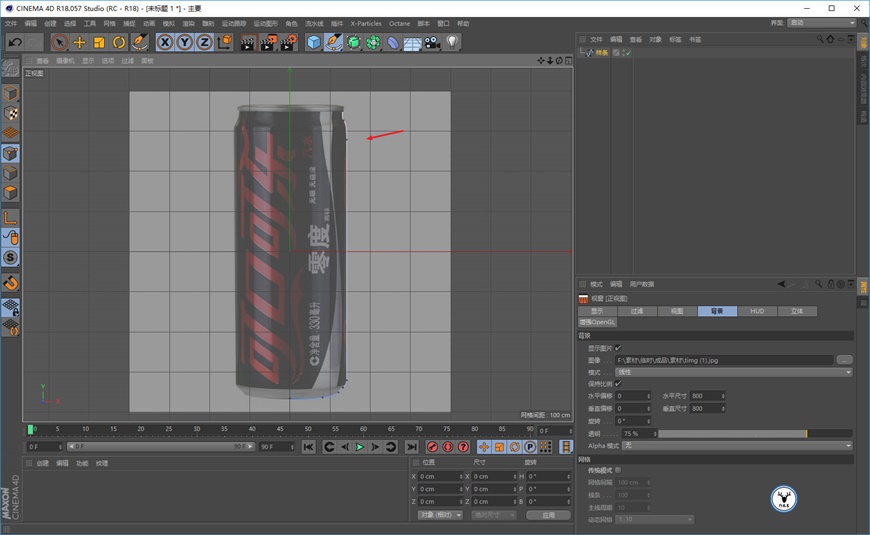This screenshot has height=535, width=870.
Task: Make Editable icon in left palette
Action: [x=10, y=68]
